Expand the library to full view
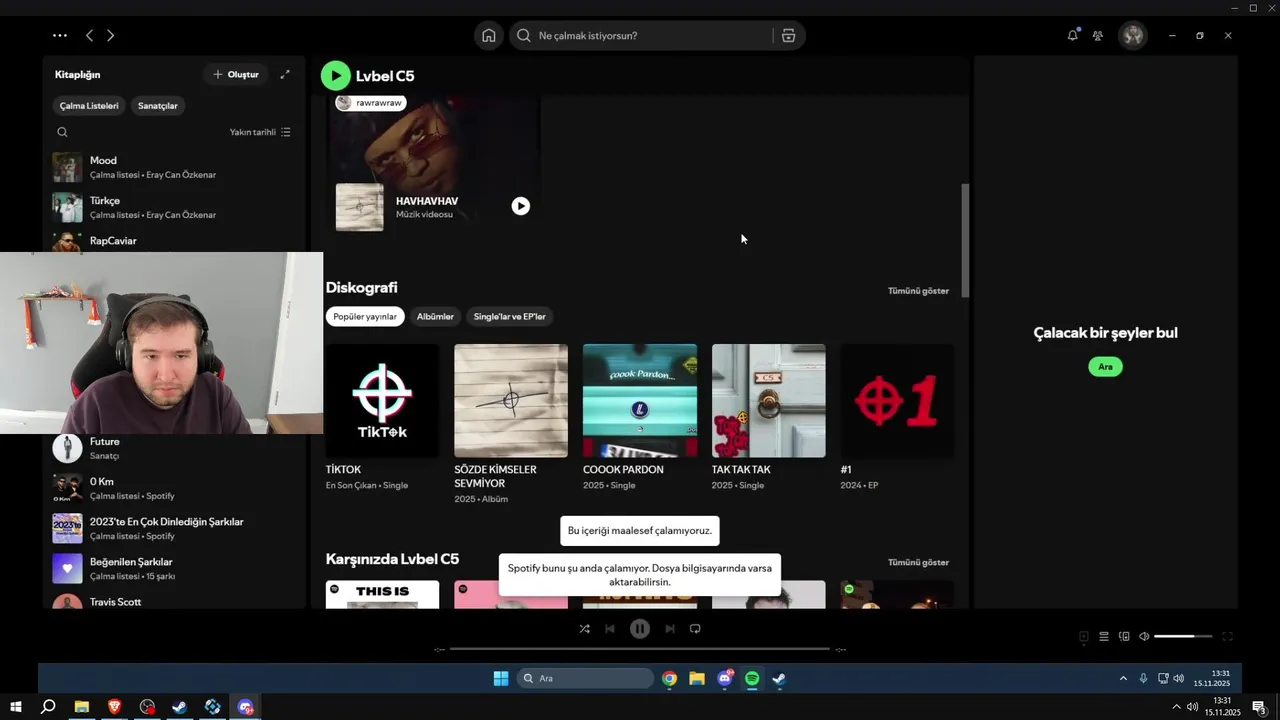 click(285, 74)
